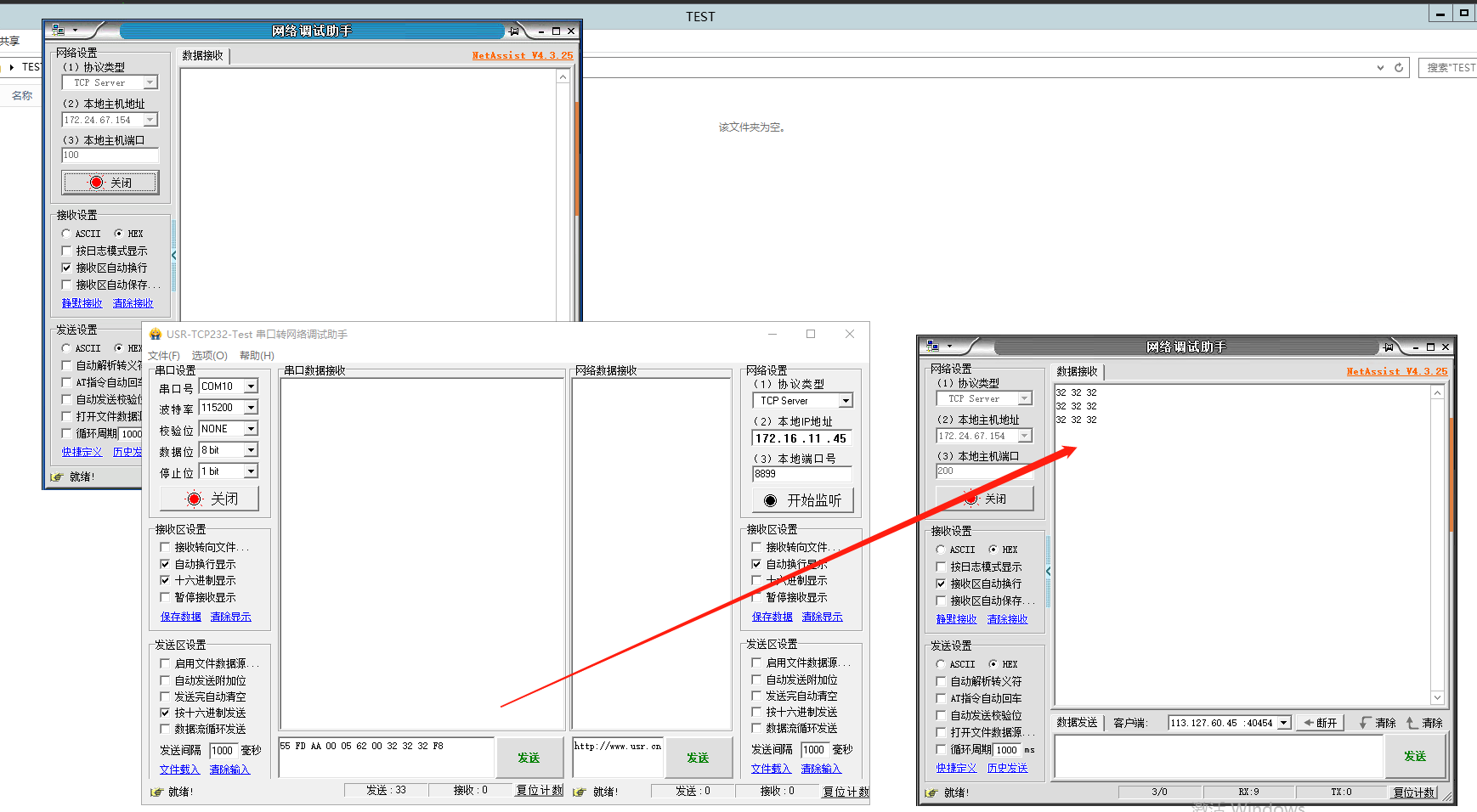Click the pin icon in right NetAssist title bar

pyautogui.click(x=1388, y=347)
